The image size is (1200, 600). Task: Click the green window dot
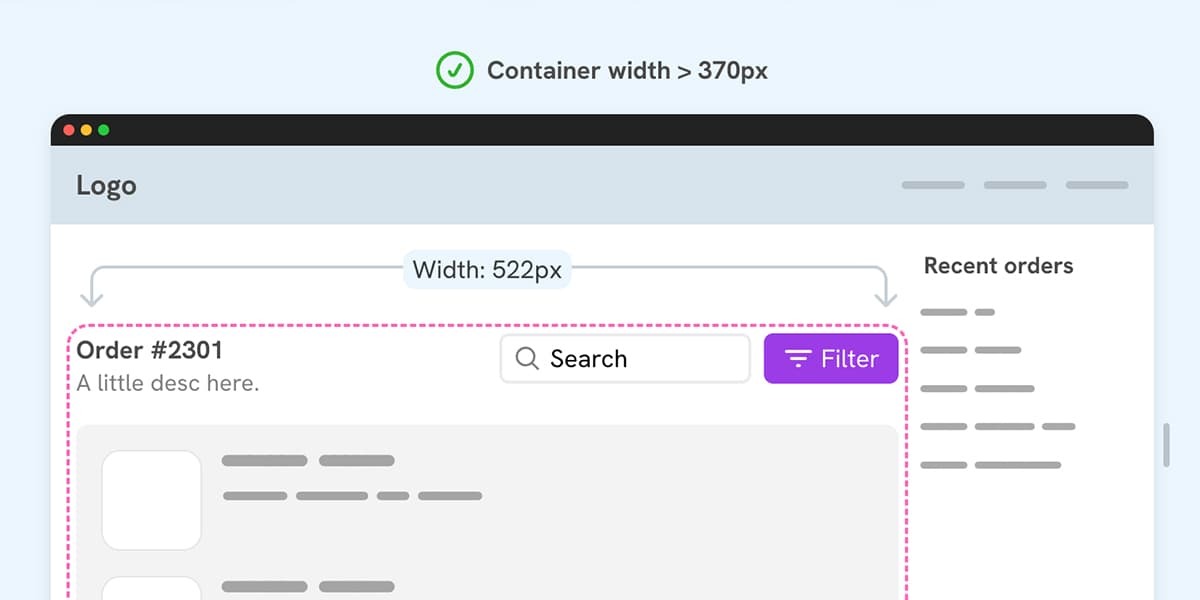[103, 130]
